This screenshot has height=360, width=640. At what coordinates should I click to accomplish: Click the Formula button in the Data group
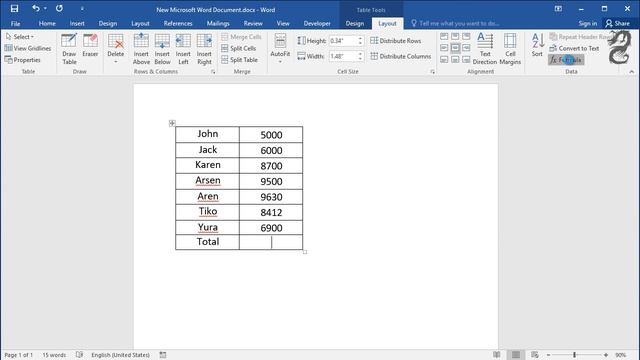pos(566,60)
